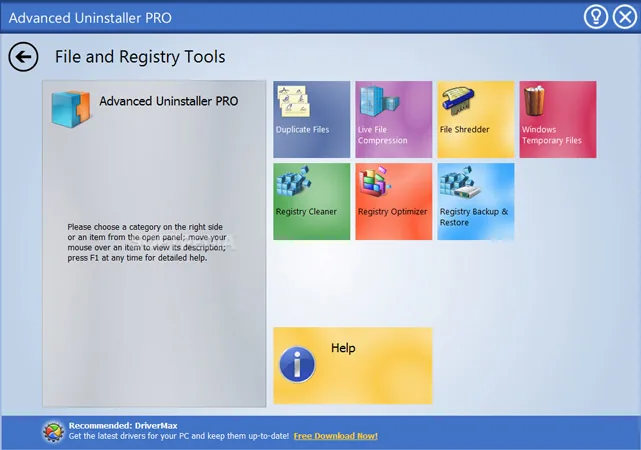
Task: Click the Duplicate Files label text
Action: (303, 130)
